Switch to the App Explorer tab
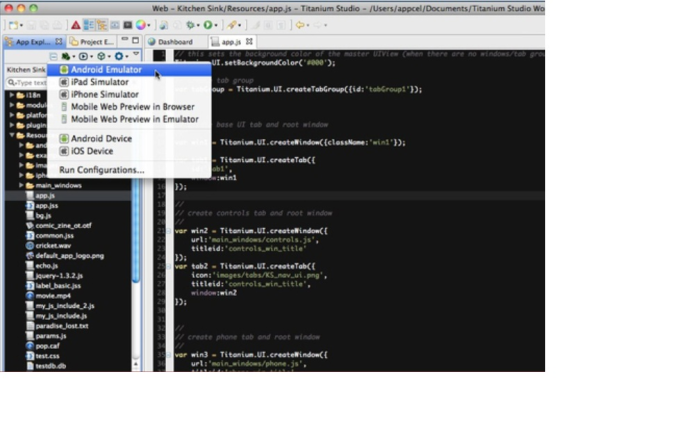Screen dimensions: 700x438 [33, 42]
